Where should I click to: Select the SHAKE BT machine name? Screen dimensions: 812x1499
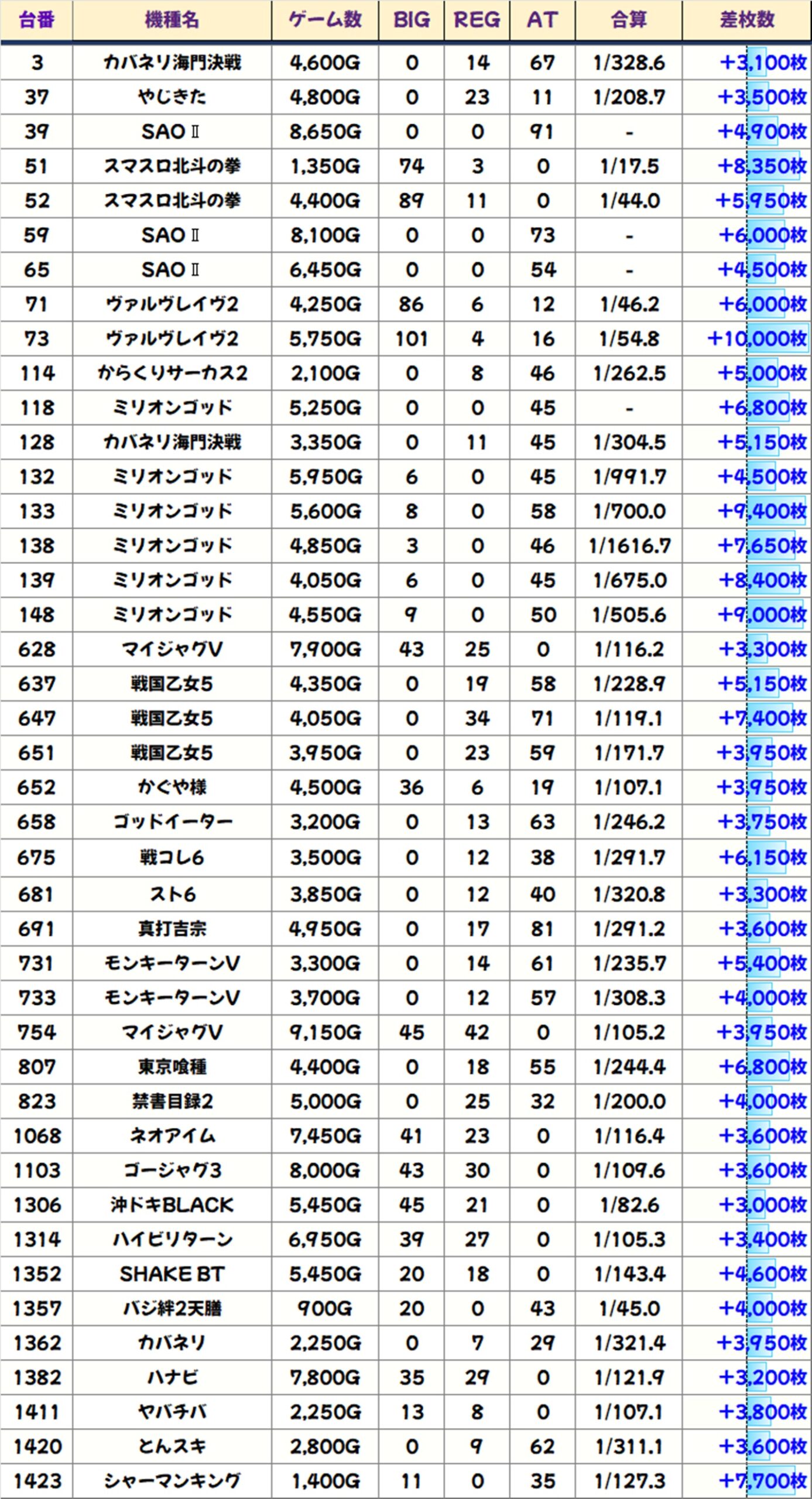[172, 1275]
